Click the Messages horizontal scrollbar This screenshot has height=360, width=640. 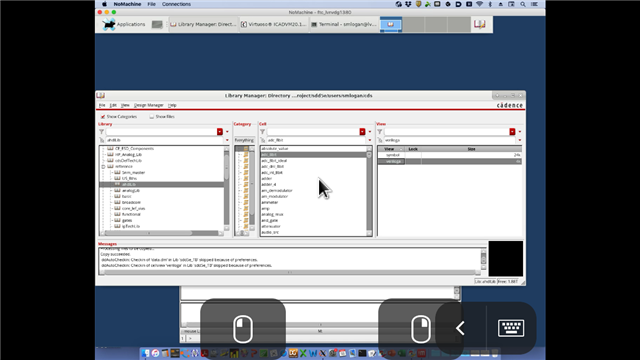pos(290,272)
